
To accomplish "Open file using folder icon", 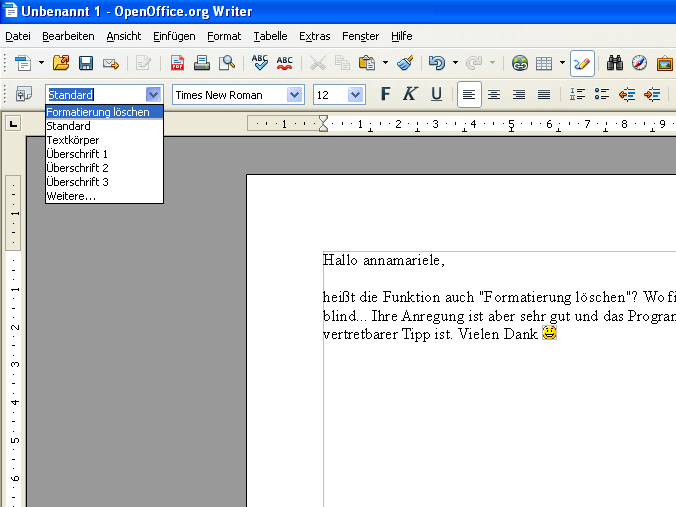I will (61, 63).
